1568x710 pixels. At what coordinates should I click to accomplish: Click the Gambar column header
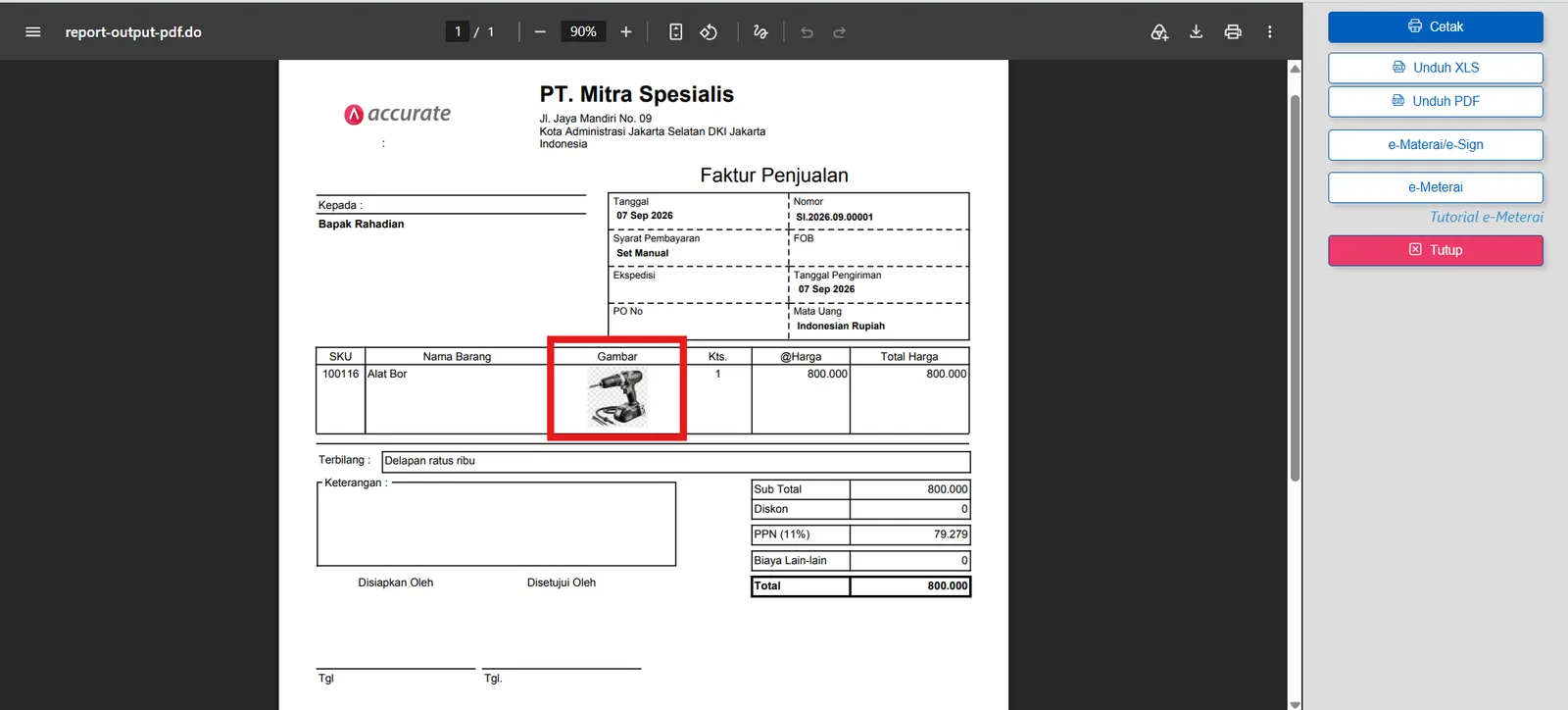click(617, 357)
